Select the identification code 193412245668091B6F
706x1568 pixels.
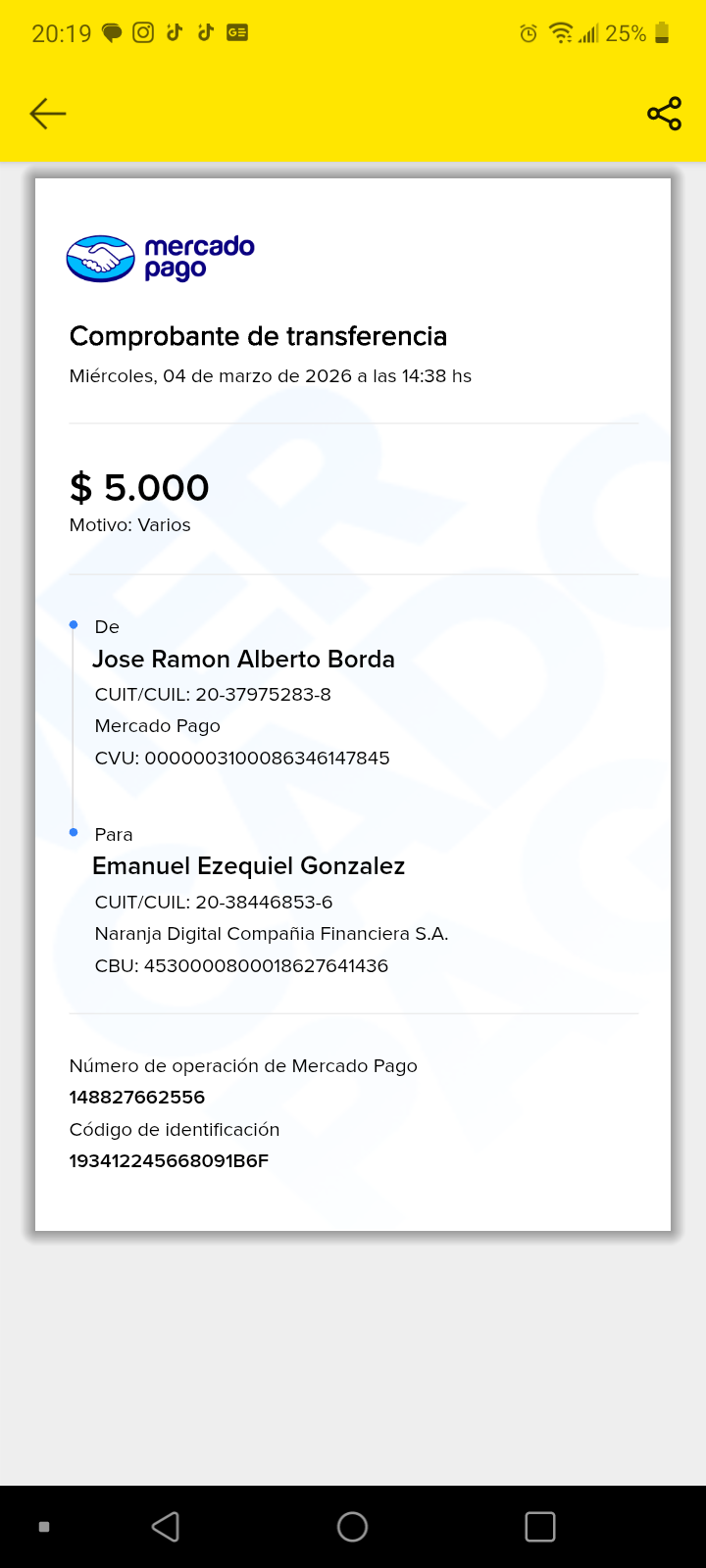169,1160
